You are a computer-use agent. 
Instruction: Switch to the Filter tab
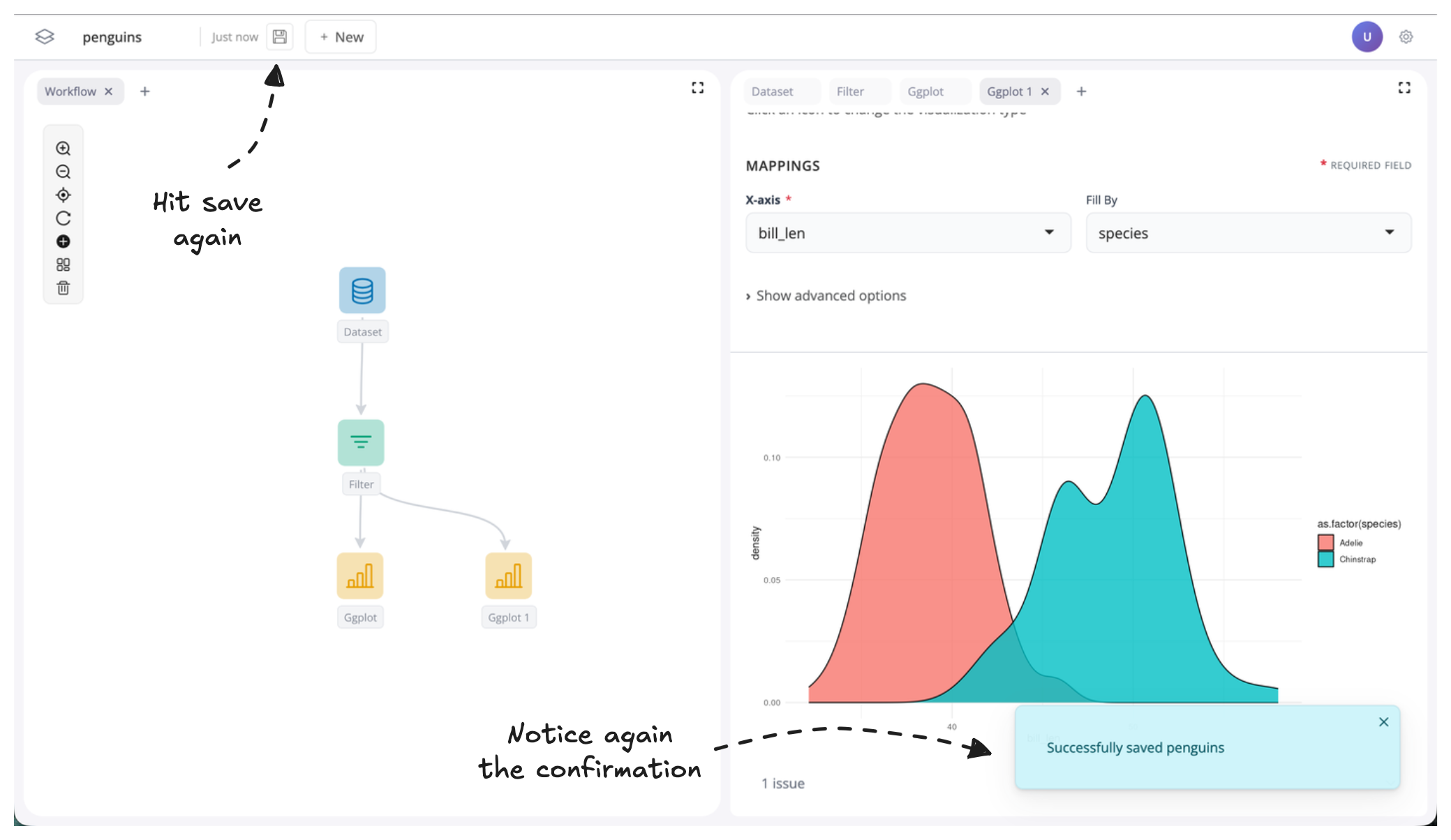849,91
